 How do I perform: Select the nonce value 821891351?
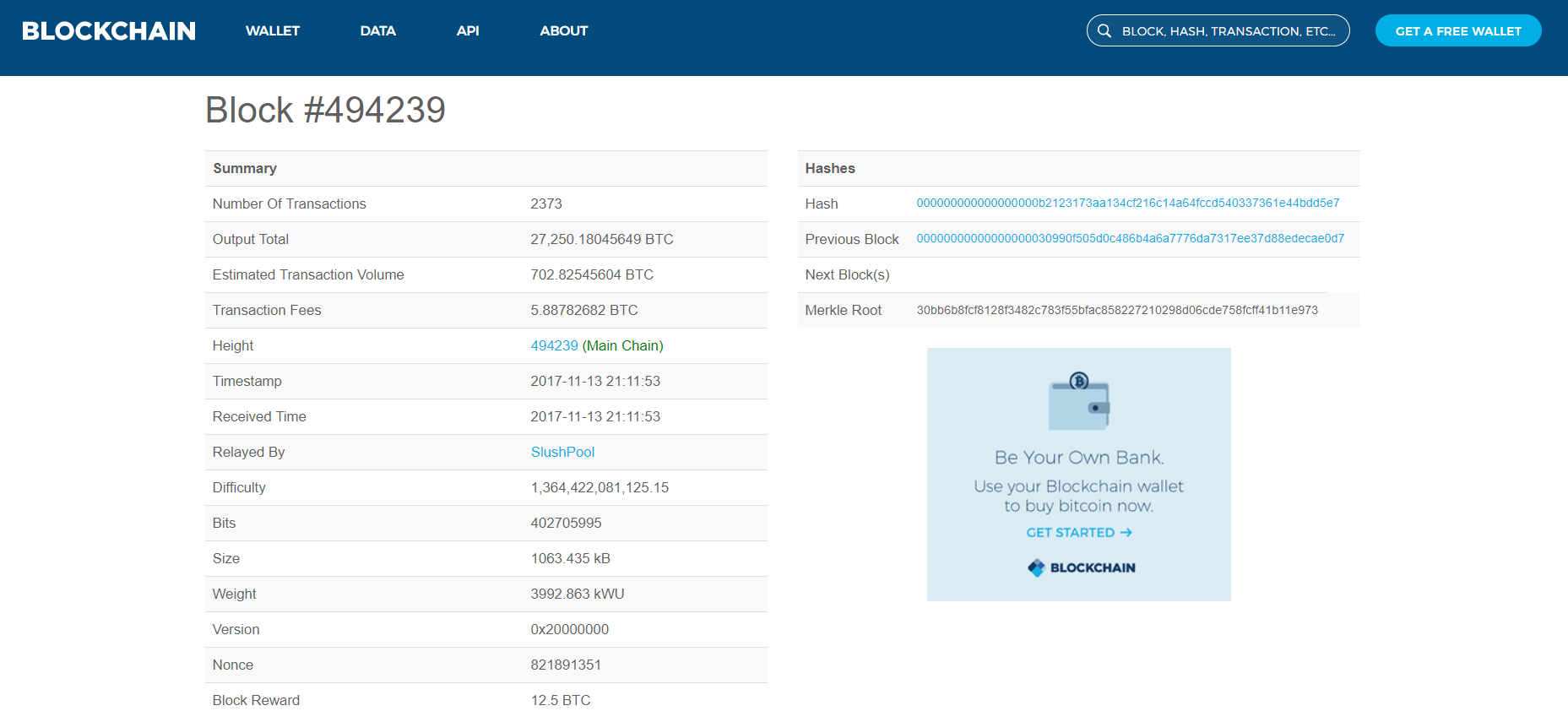[x=566, y=665]
